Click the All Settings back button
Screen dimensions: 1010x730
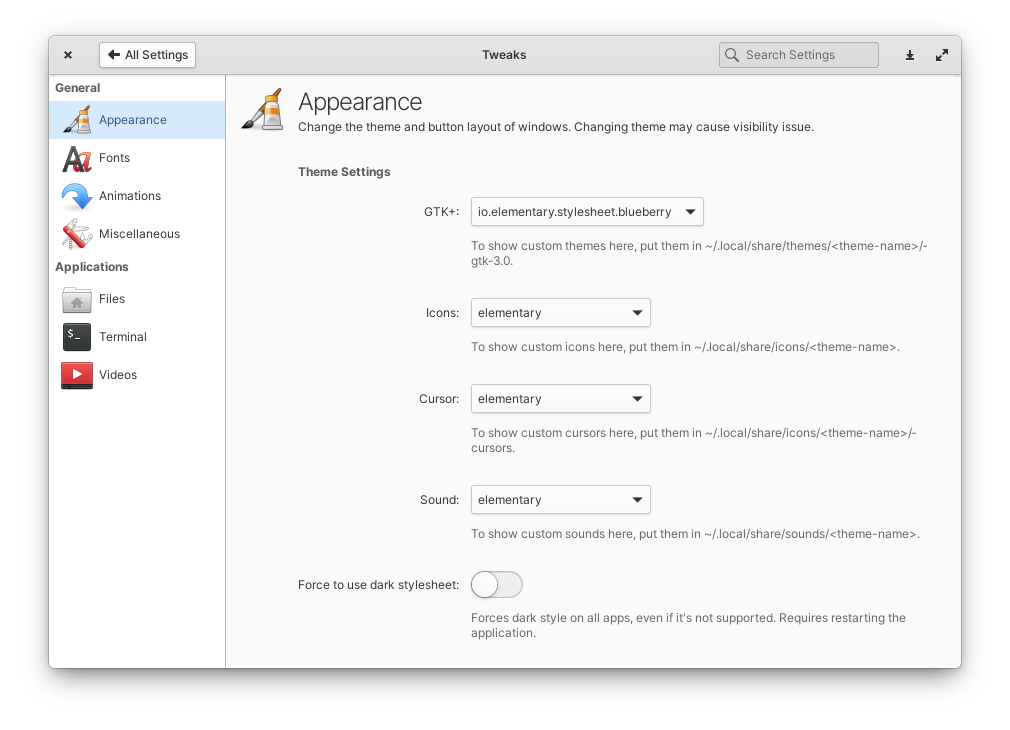click(x=147, y=55)
